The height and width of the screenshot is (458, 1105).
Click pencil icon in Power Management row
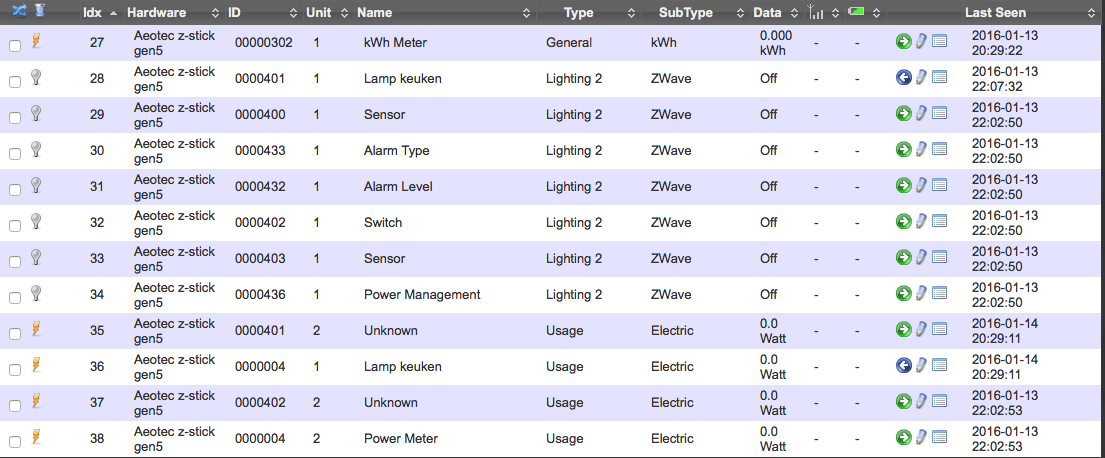tap(921, 294)
